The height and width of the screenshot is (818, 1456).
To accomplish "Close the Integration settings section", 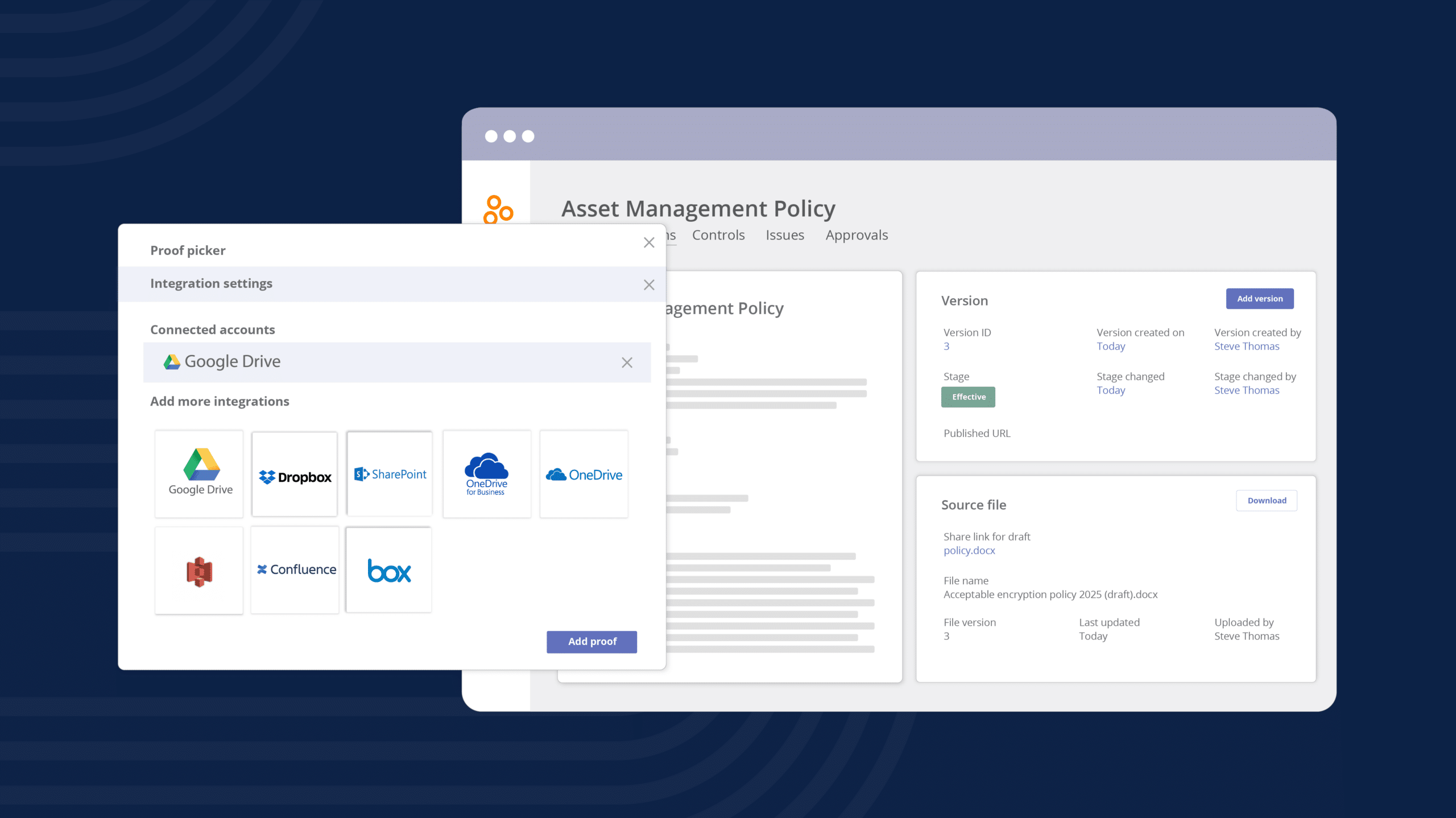I will click(x=649, y=285).
